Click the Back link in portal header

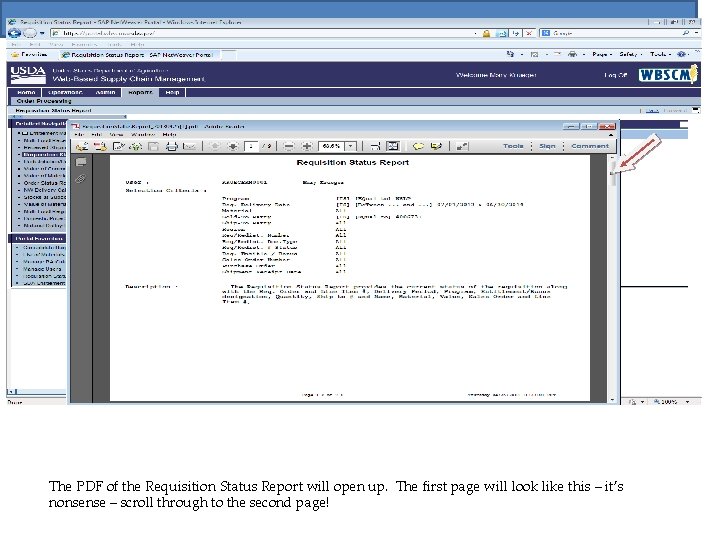coord(652,111)
